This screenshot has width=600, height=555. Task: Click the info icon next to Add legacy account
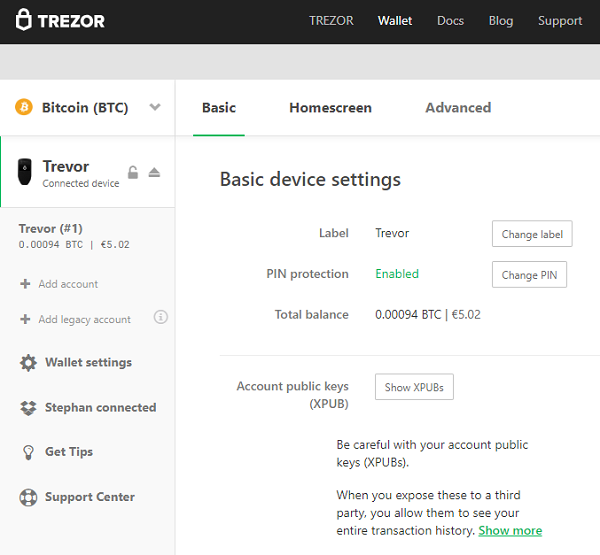tap(160, 318)
